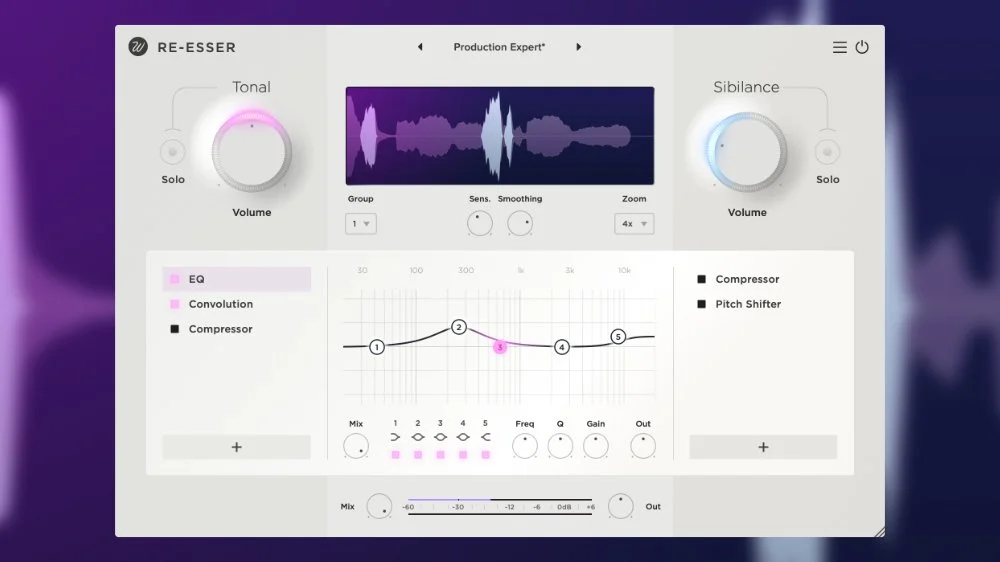Toggle band 4 enable square
1000x562 pixels.
tap(463, 455)
